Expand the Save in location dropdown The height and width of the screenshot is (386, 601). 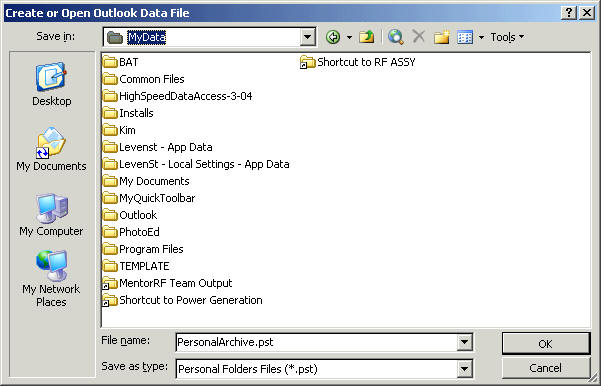307,37
